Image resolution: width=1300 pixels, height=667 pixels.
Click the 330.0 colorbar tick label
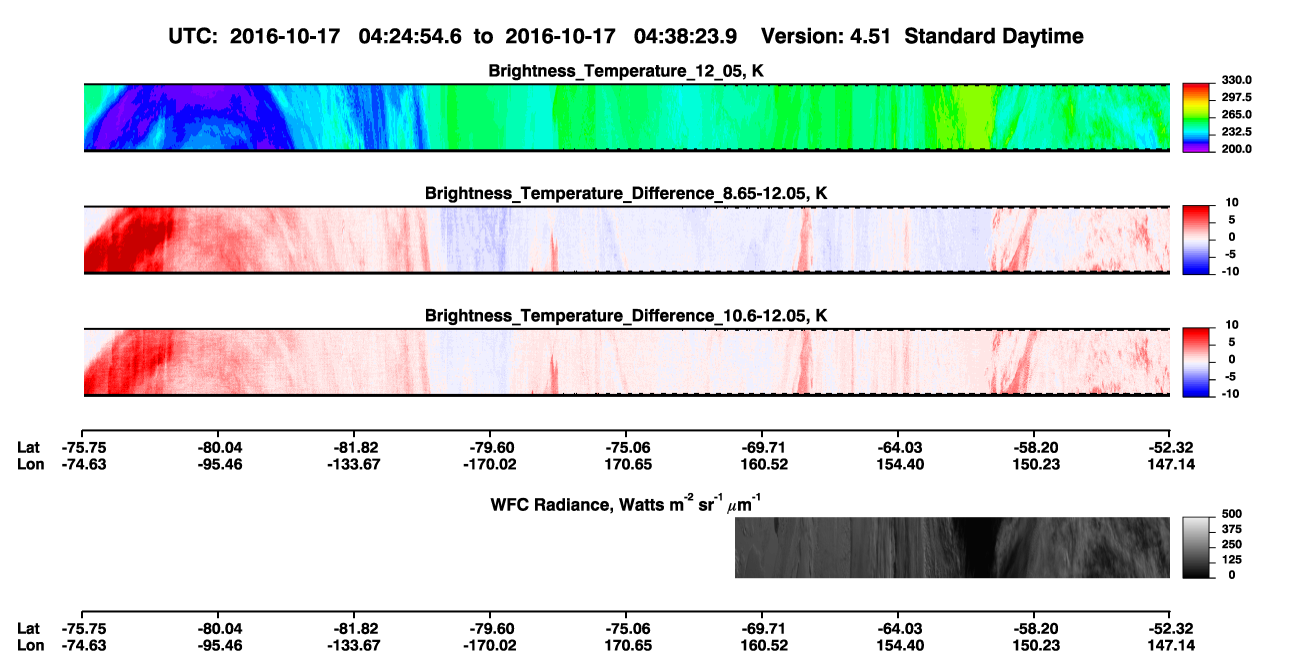[1237, 80]
